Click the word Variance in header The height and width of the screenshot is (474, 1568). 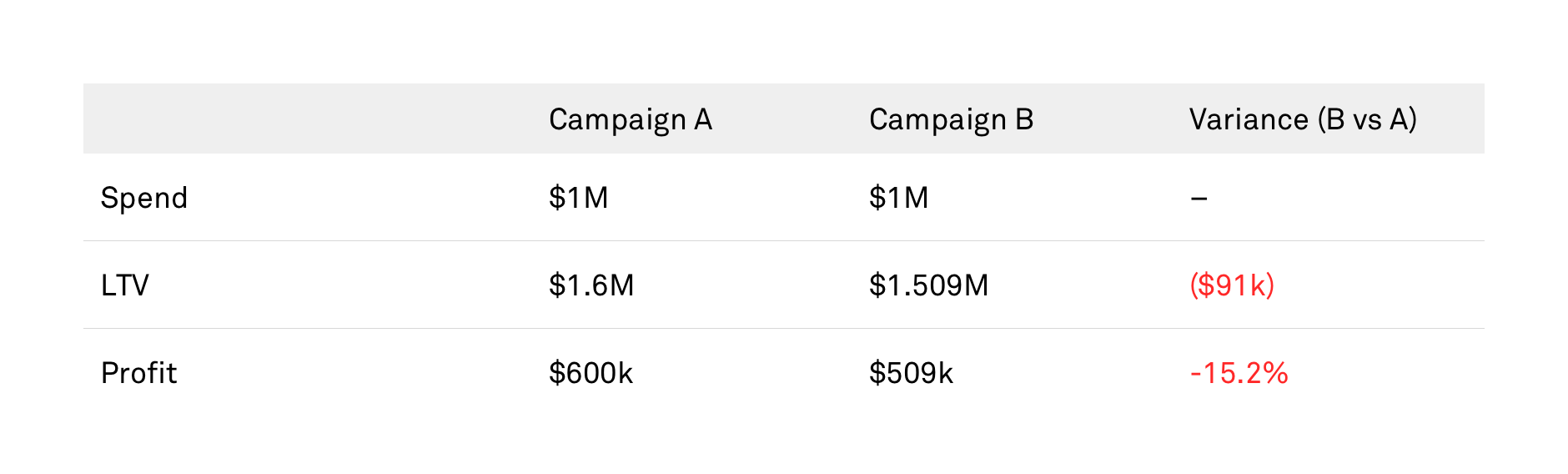click(1249, 119)
